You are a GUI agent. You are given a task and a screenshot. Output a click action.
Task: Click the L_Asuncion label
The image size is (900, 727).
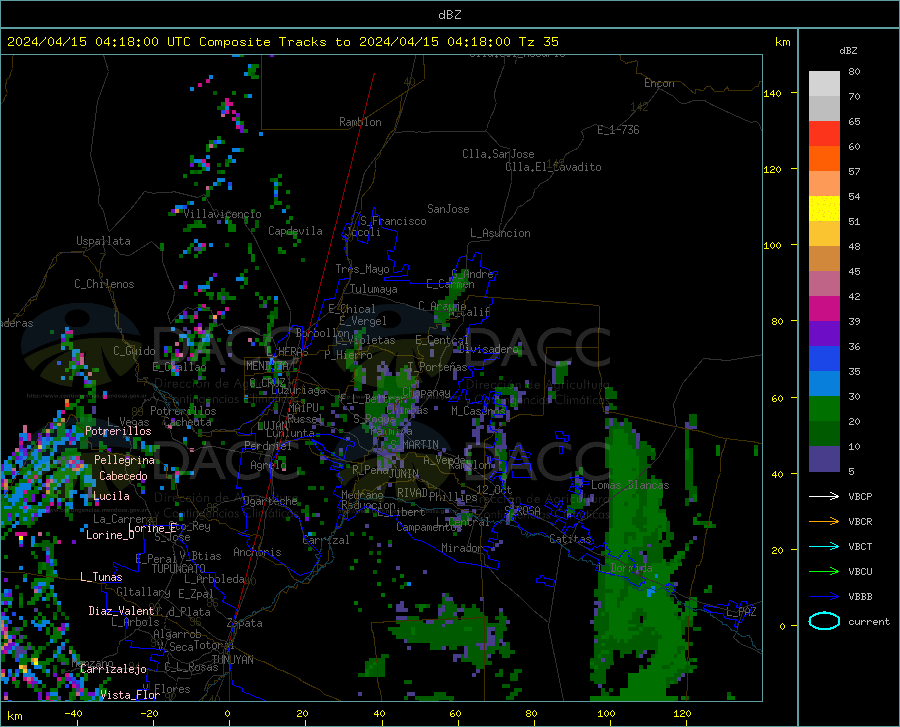click(500, 233)
